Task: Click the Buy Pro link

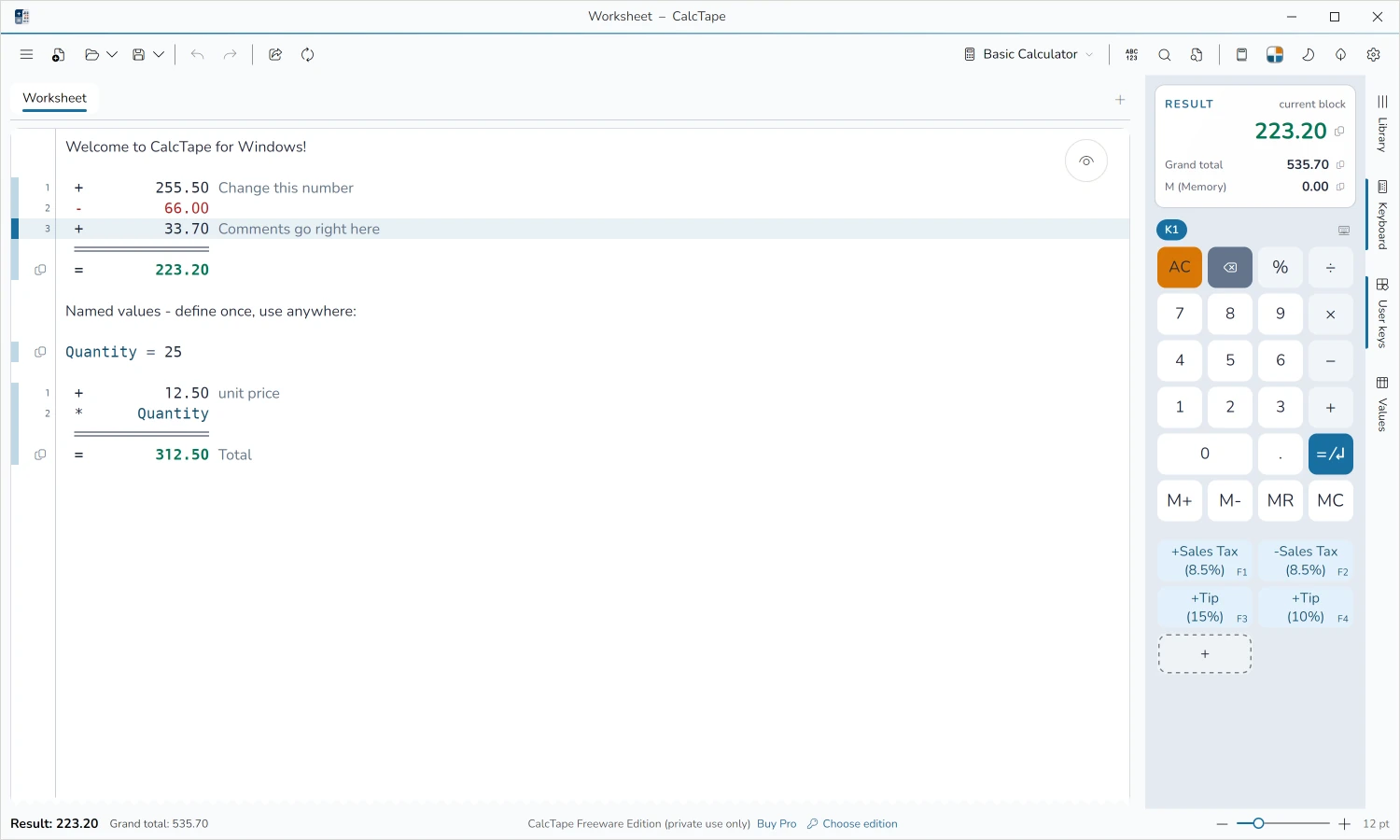Action: coord(777,824)
